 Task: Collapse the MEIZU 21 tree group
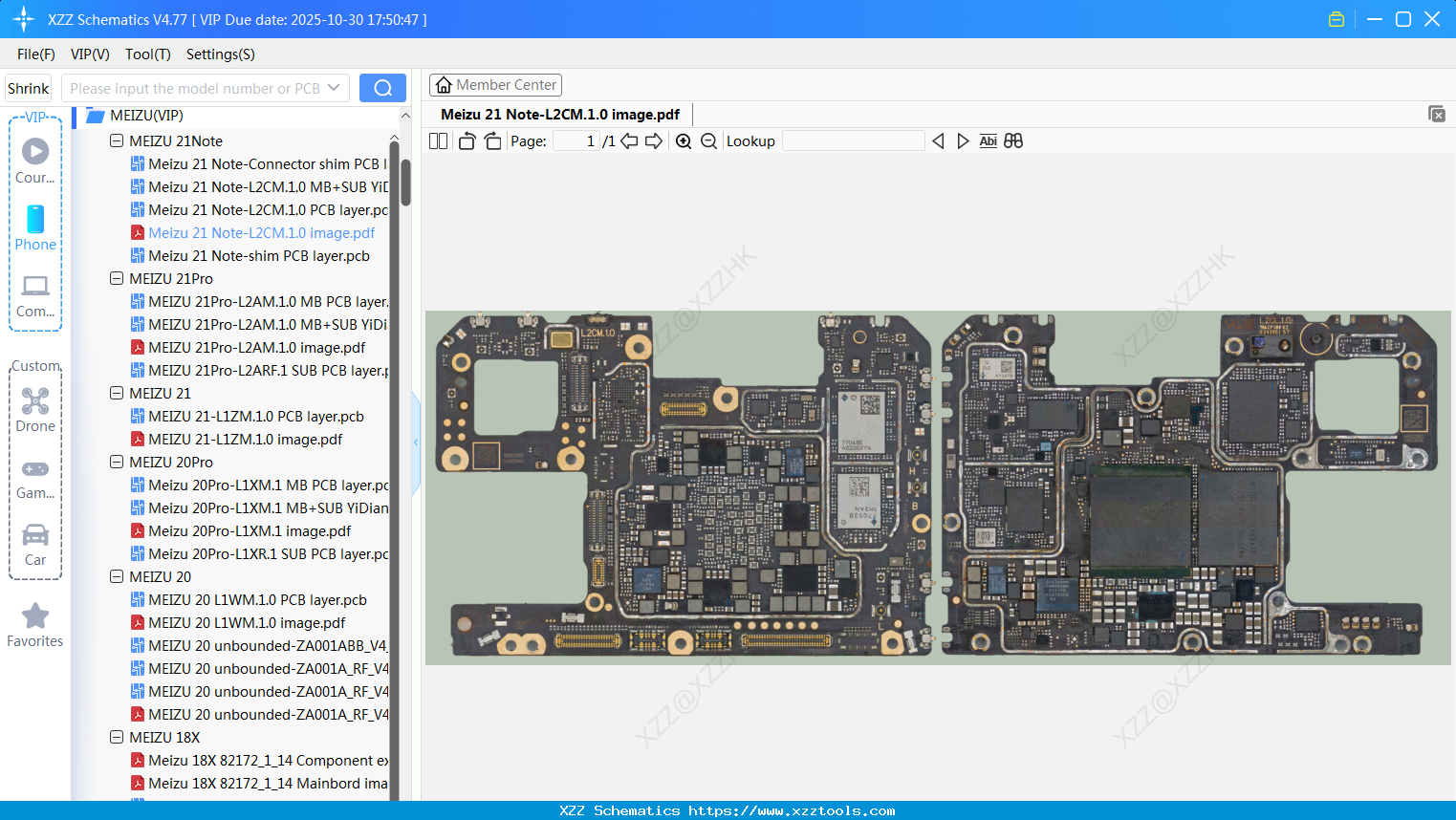[x=117, y=393]
